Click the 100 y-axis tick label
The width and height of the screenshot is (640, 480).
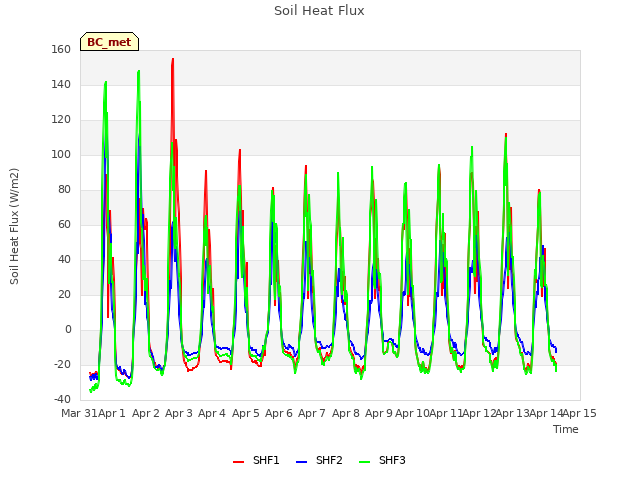[x=61, y=154]
